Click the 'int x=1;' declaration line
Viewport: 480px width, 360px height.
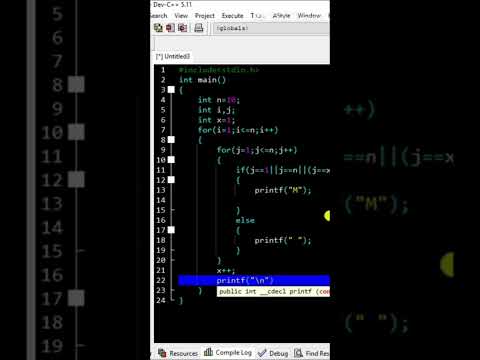pos(216,120)
